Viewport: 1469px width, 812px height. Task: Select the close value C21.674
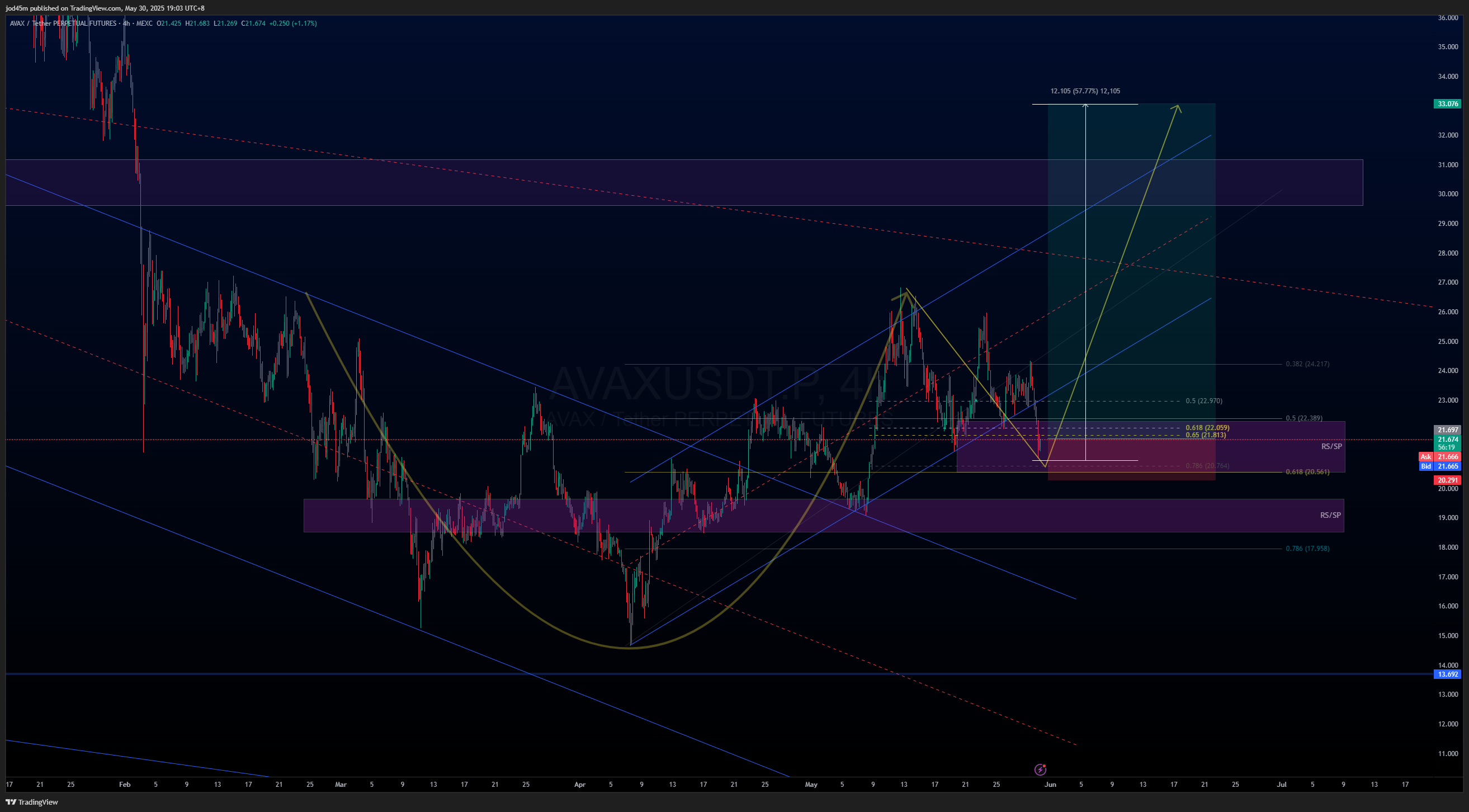253,23
